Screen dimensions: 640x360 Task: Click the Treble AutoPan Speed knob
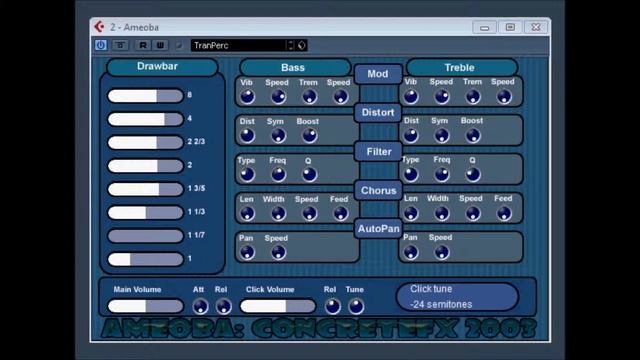pos(442,252)
